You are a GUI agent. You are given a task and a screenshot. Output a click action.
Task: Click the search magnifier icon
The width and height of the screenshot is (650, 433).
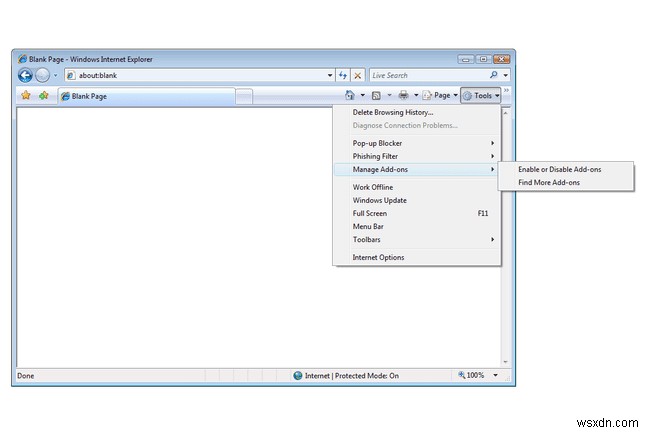point(493,75)
